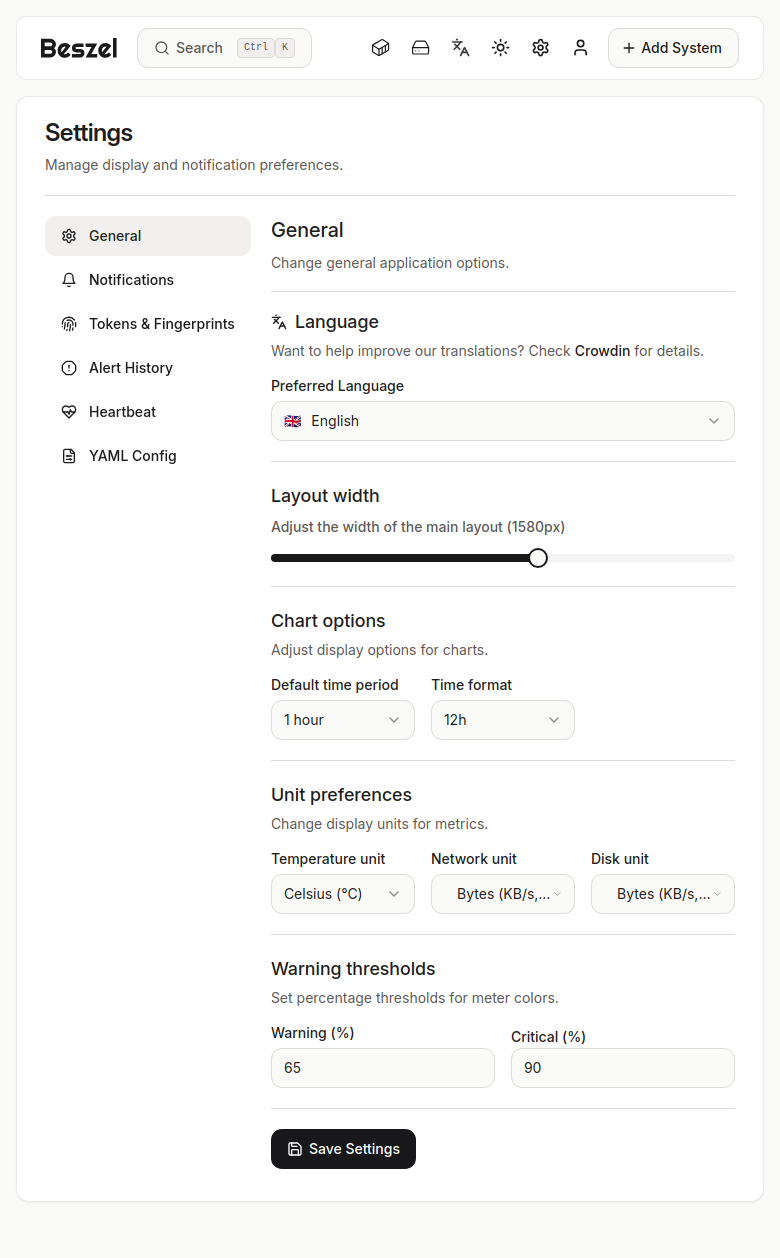Viewport: 780px width, 1258px height.
Task: Click the Settings page title
Action: 89,133
